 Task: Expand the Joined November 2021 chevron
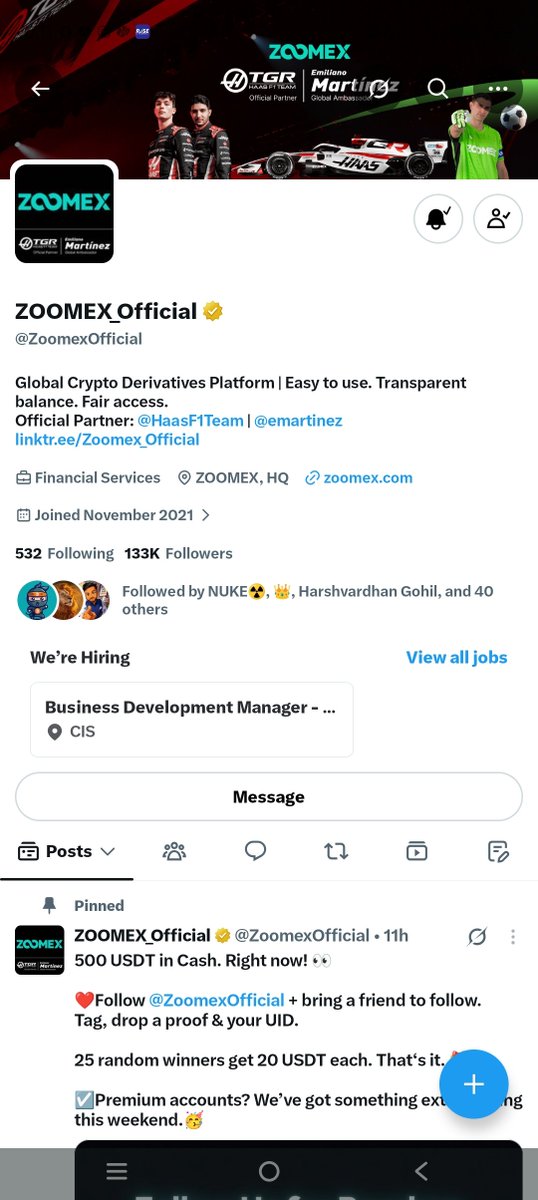206,515
